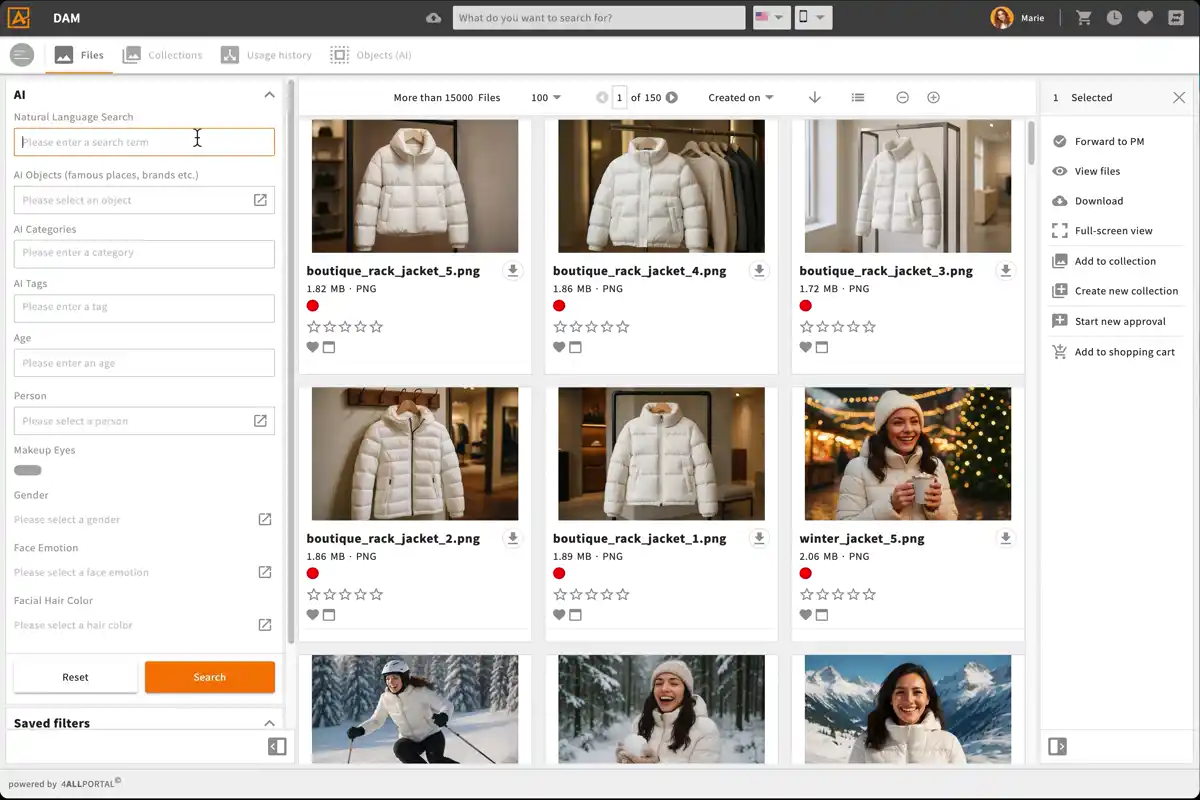Open the Created on sort dropdown
The width and height of the screenshot is (1200, 800).
pos(740,97)
